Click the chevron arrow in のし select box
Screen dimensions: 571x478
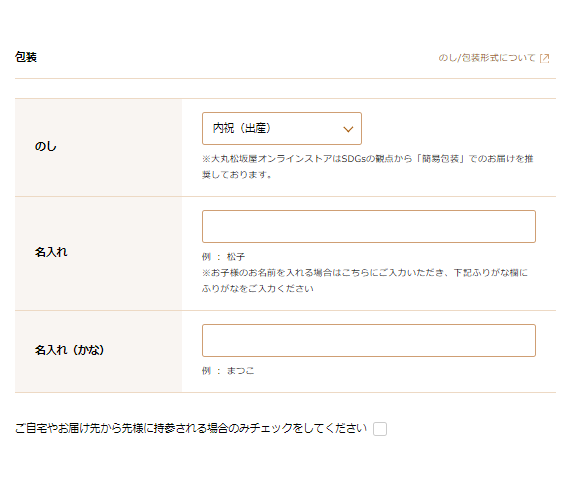click(x=348, y=129)
